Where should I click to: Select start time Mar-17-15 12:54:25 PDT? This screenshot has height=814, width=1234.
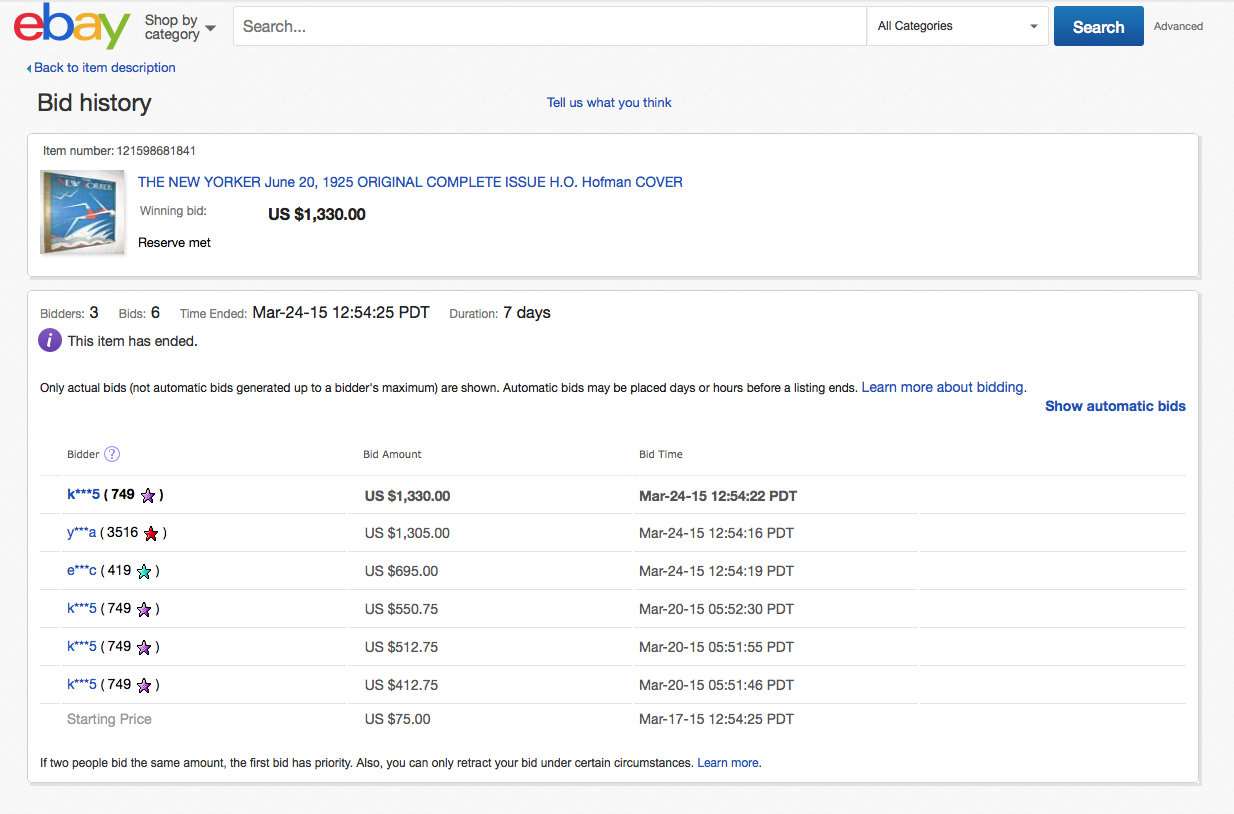(716, 719)
